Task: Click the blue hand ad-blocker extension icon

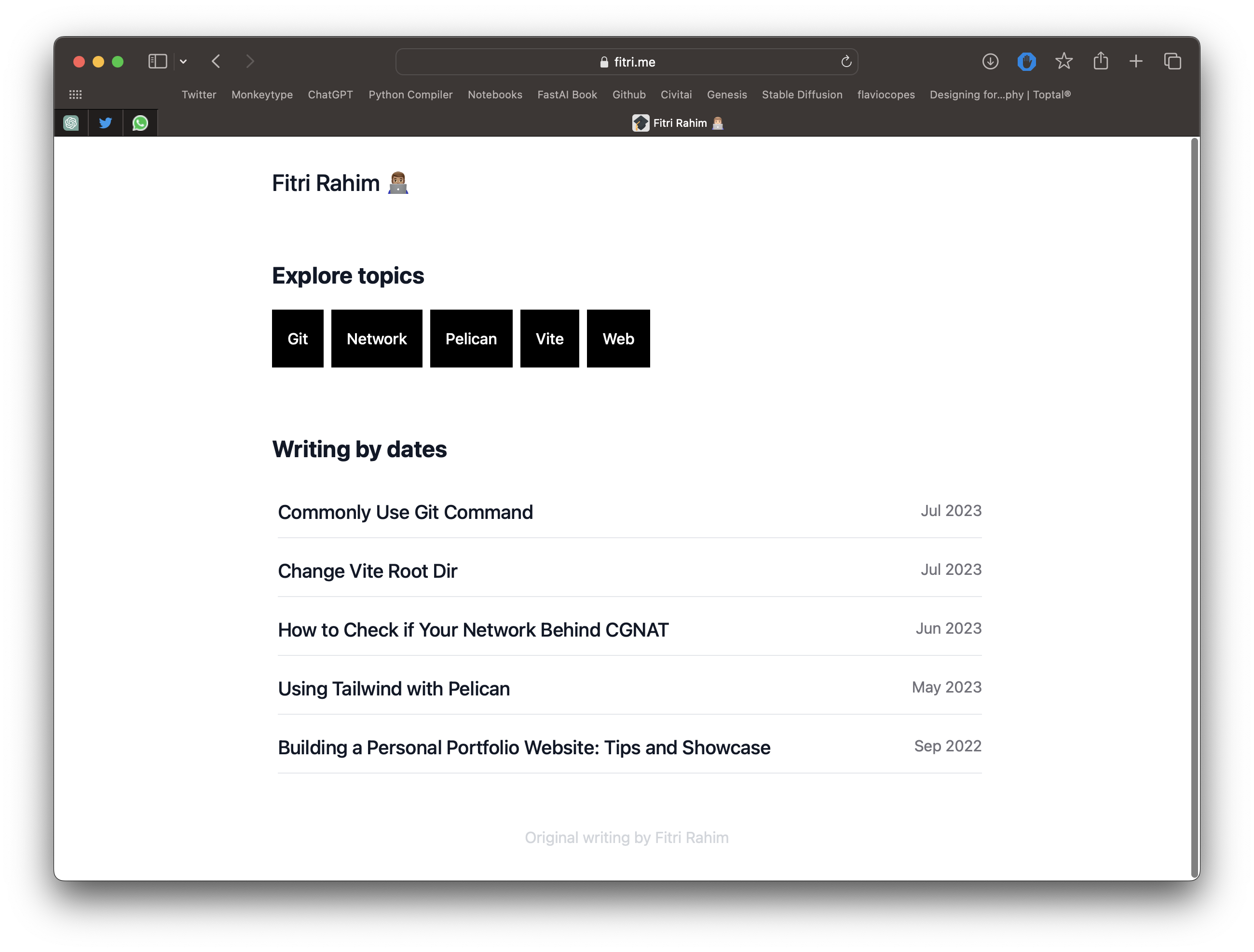Action: pyautogui.click(x=1026, y=61)
